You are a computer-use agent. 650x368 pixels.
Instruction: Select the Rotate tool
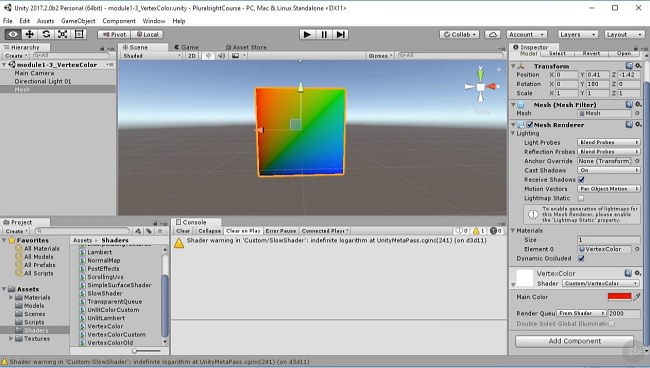tap(46, 34)
